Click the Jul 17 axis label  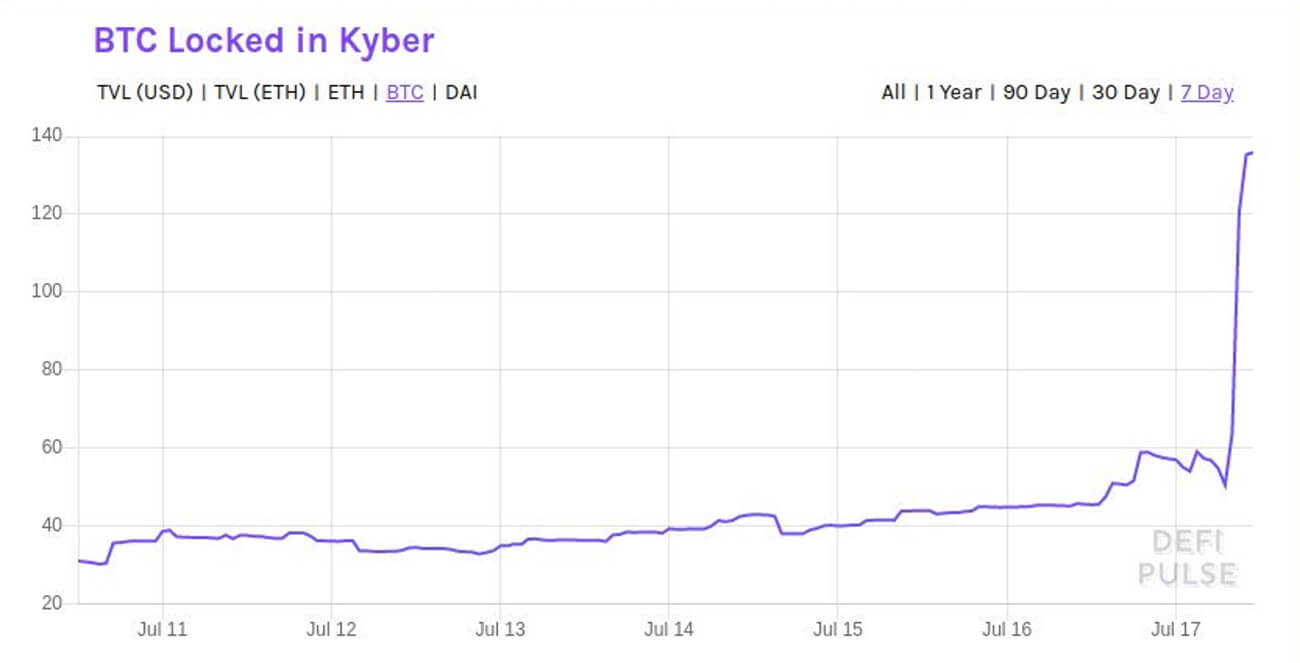click(1174, 630)
